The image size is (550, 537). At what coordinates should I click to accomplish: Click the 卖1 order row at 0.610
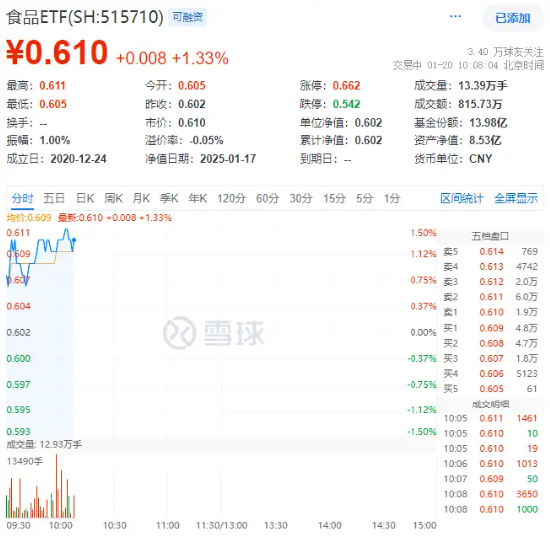(490, 312)
